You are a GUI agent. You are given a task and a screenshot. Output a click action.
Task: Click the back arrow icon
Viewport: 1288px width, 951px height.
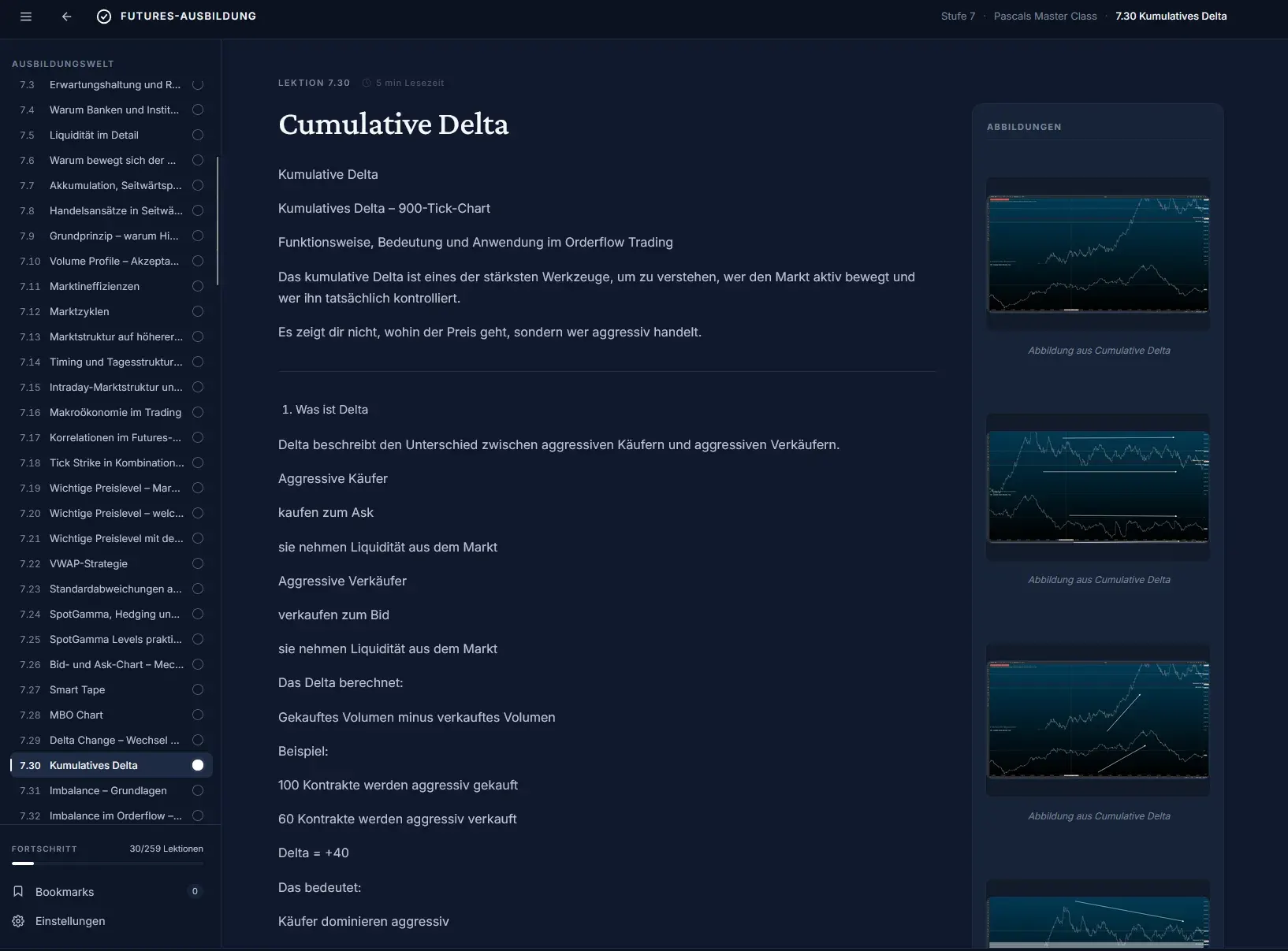click(66, 17)
